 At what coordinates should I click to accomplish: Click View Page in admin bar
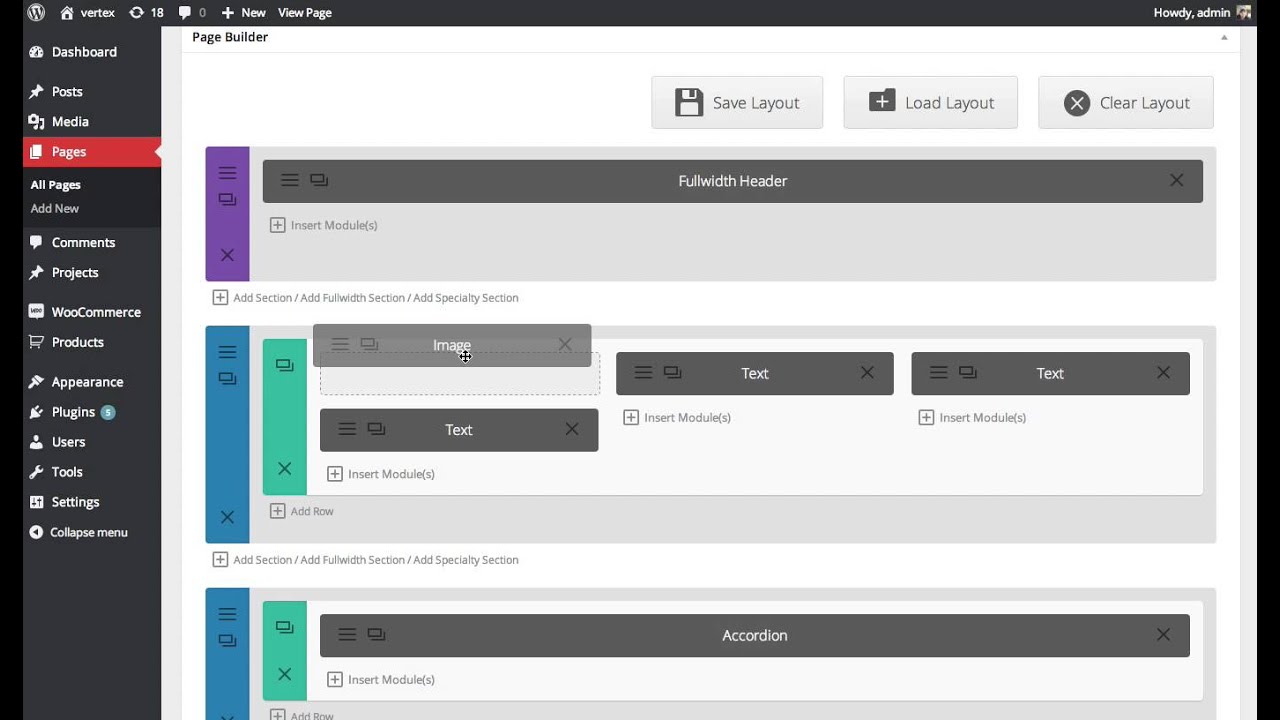(305, 12)
